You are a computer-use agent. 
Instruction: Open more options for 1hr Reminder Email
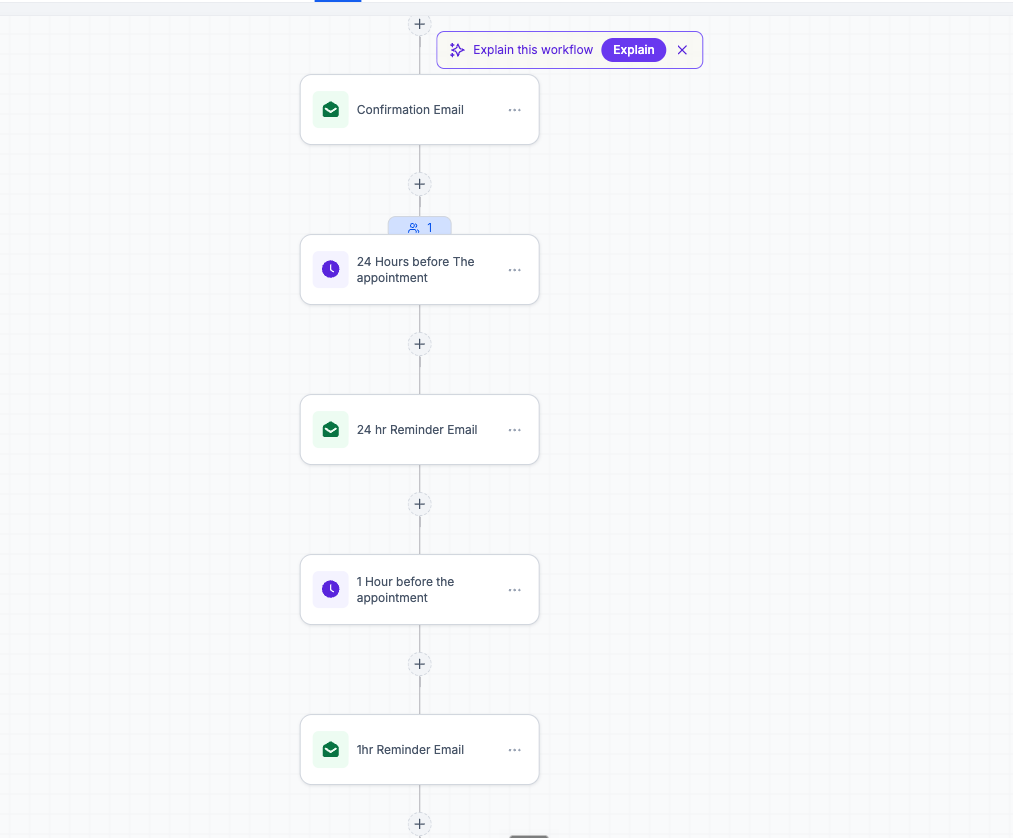pyautogui.click(x=514, y=750)
